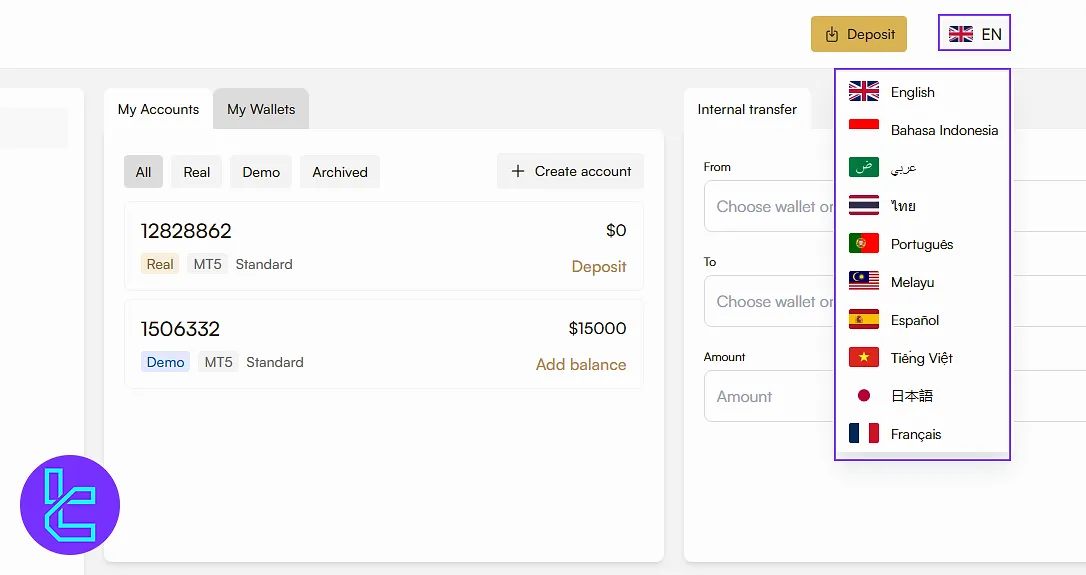This screenshot has height=575, width=1086.
Task: Click the Indonesian flag icon in language list
Action: coord(863,130)
